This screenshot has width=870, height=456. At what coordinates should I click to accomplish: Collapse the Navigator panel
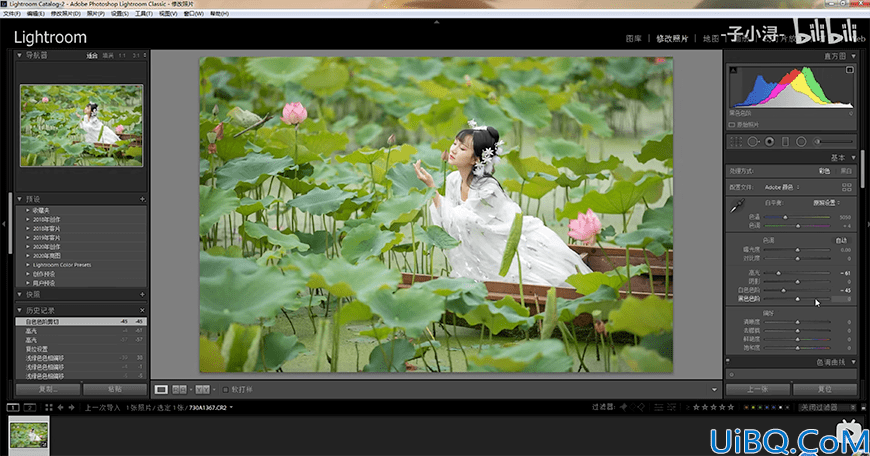pyautogui.click(x=19, y=55)
